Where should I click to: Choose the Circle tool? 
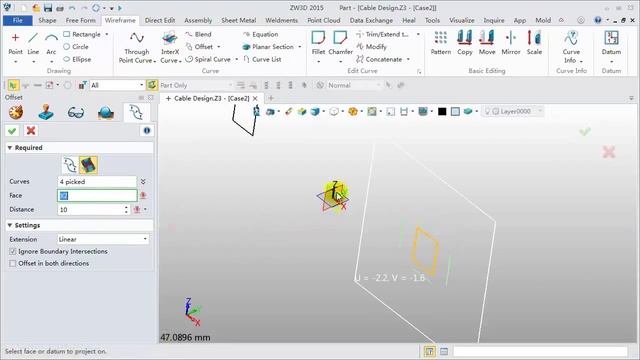coord(76,47)
